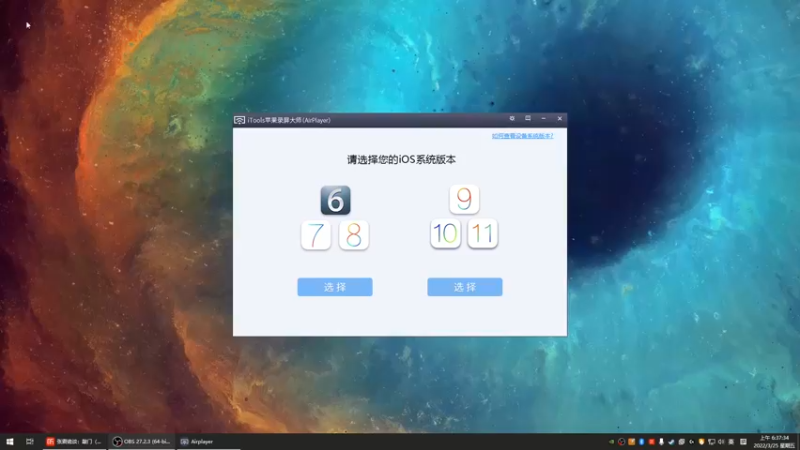Click the red square tray icon

(x=652, y=442)
